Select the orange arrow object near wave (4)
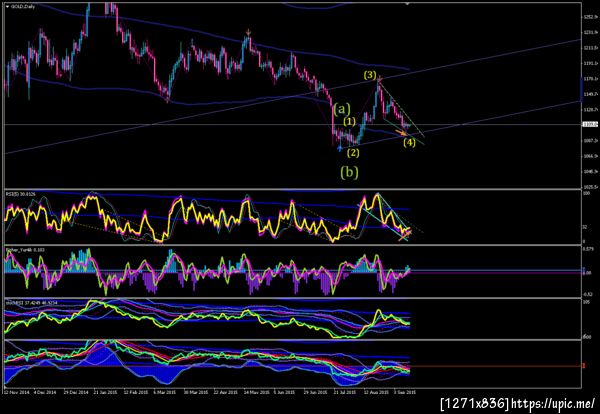This screenshot has width=600, height=414. point(401,133)
